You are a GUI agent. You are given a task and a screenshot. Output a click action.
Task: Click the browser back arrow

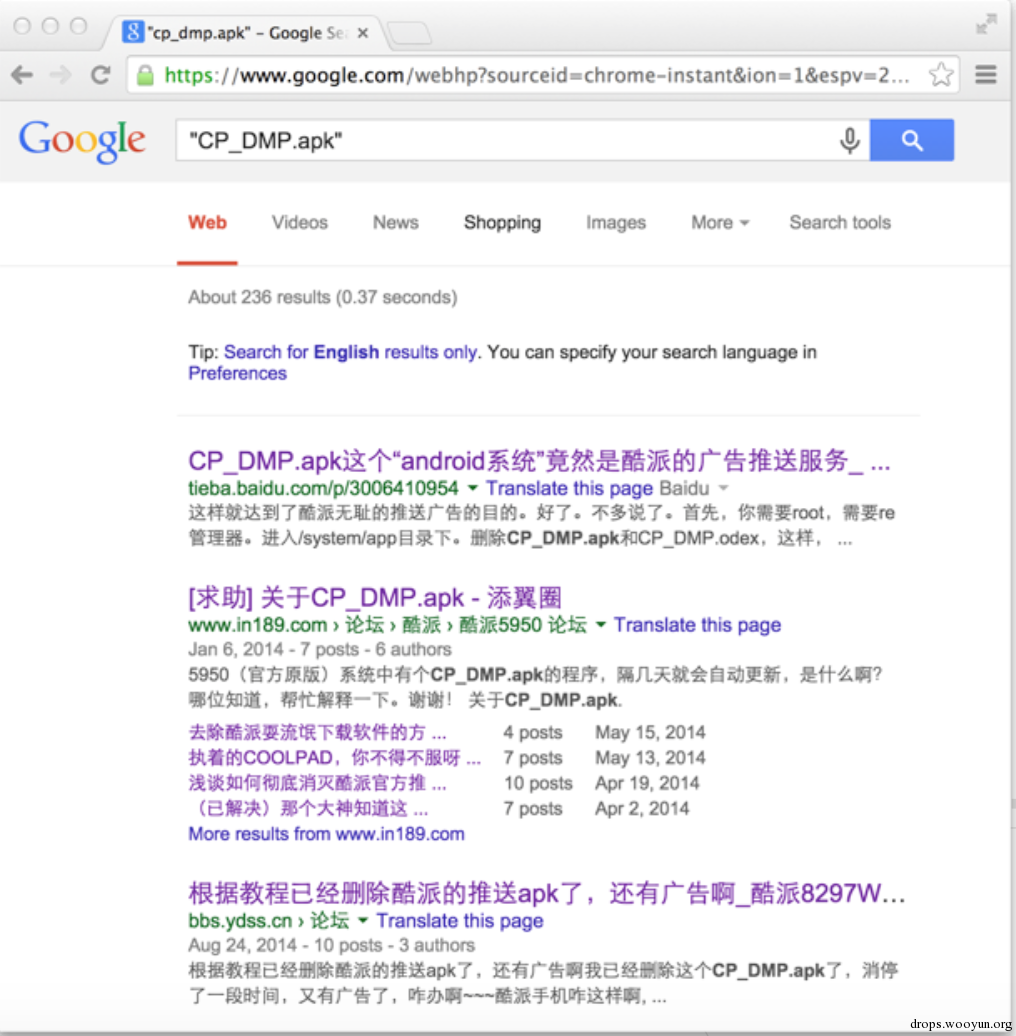coord(22,75)
